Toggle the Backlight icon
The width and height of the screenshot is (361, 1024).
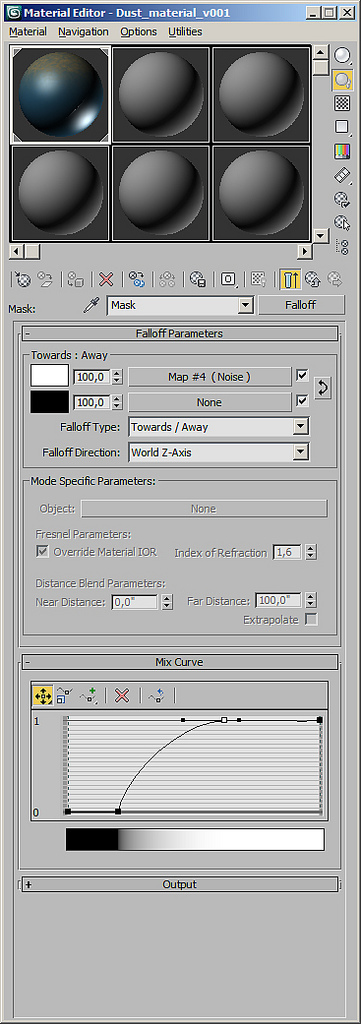[342, 80]
